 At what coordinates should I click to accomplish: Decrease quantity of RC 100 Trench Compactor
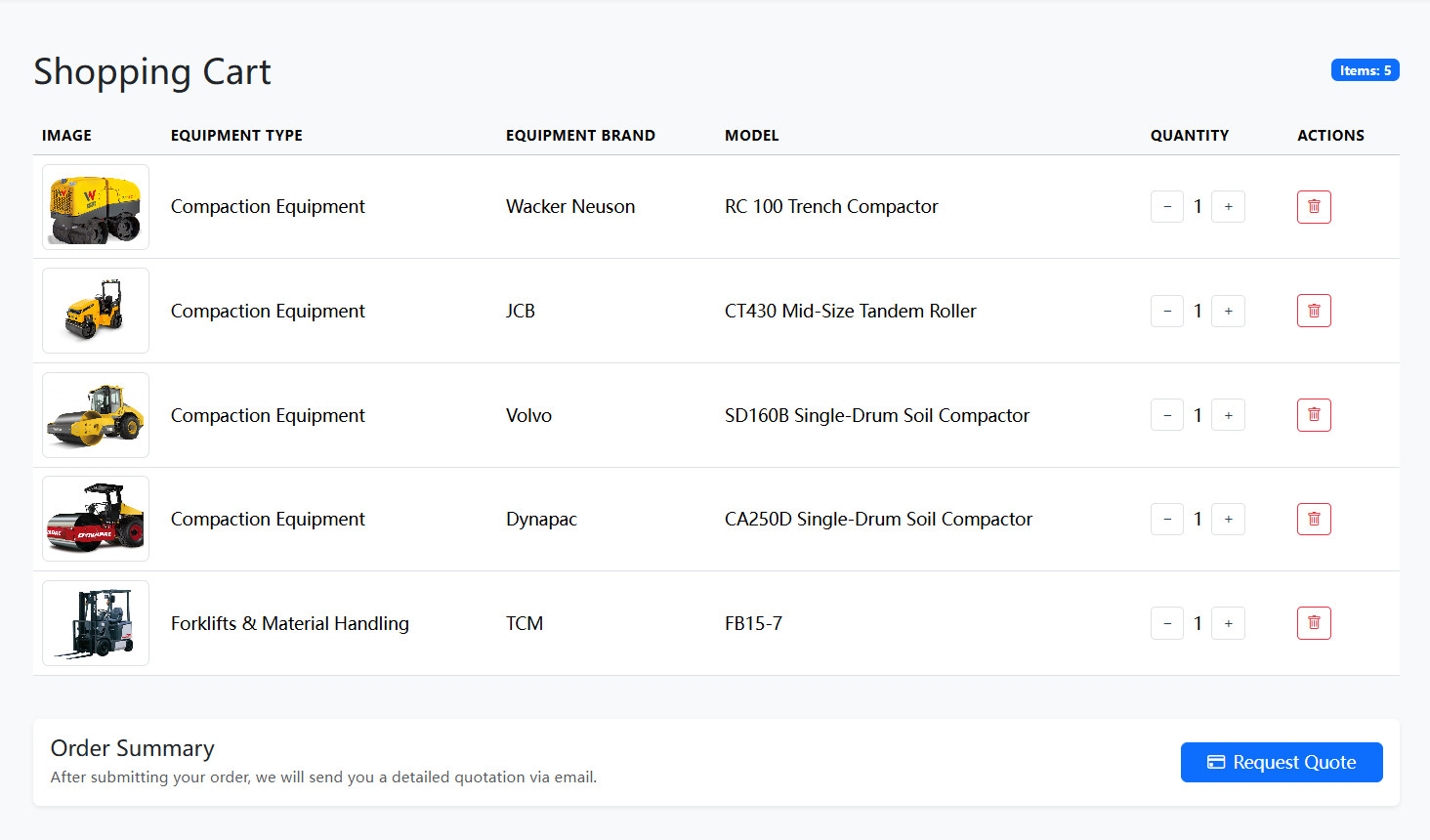coord(1167,207)
